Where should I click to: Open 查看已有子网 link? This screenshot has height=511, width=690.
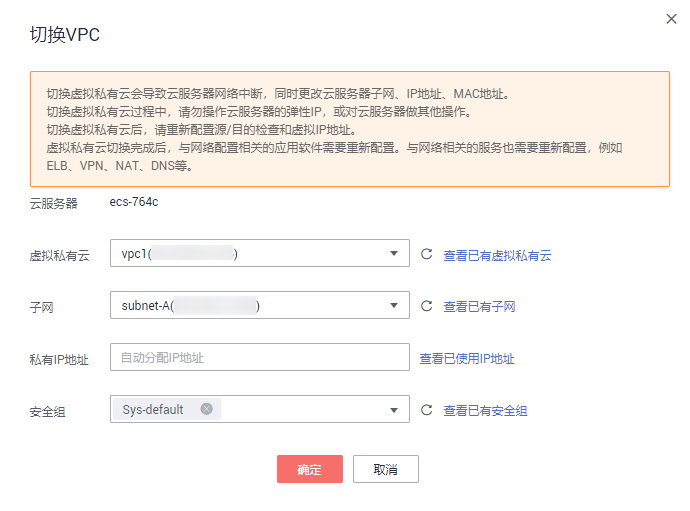pyautogui.click(x=479, y=306)
